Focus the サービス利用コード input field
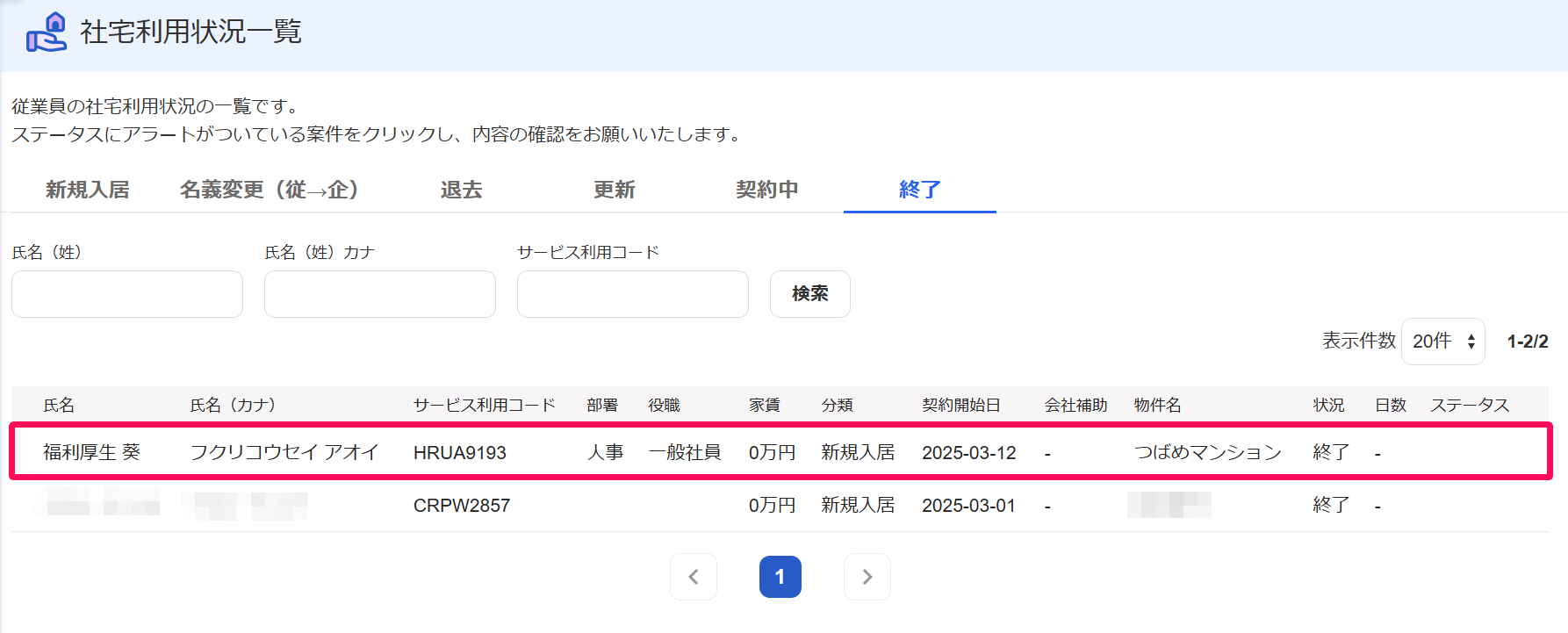This screenshot has height=633, width=1568. pyautogui.click(x=633, y=294)
